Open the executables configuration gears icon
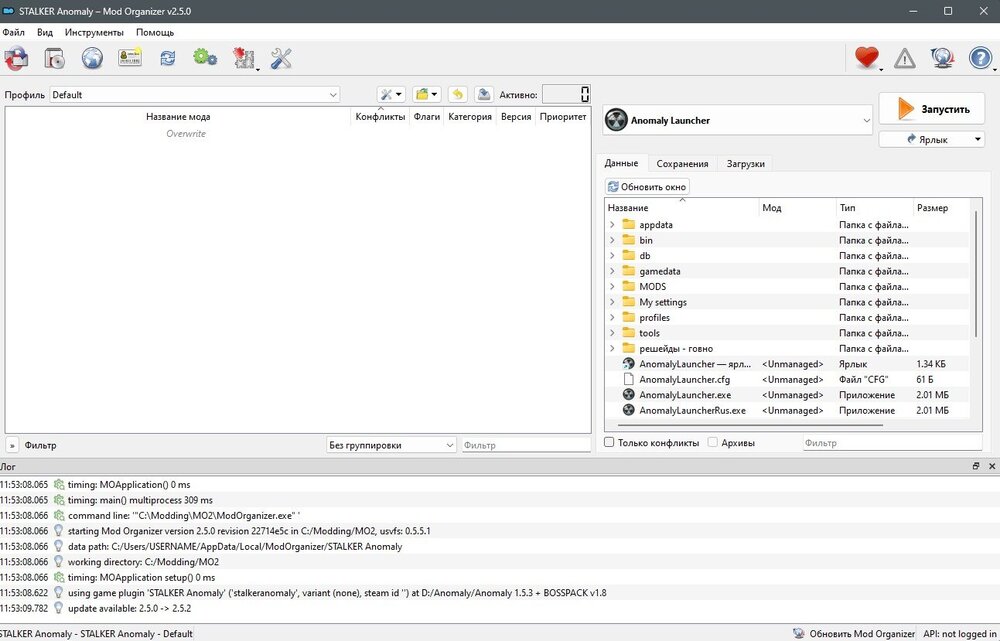The image size is (1000, 641). point(205,58)
